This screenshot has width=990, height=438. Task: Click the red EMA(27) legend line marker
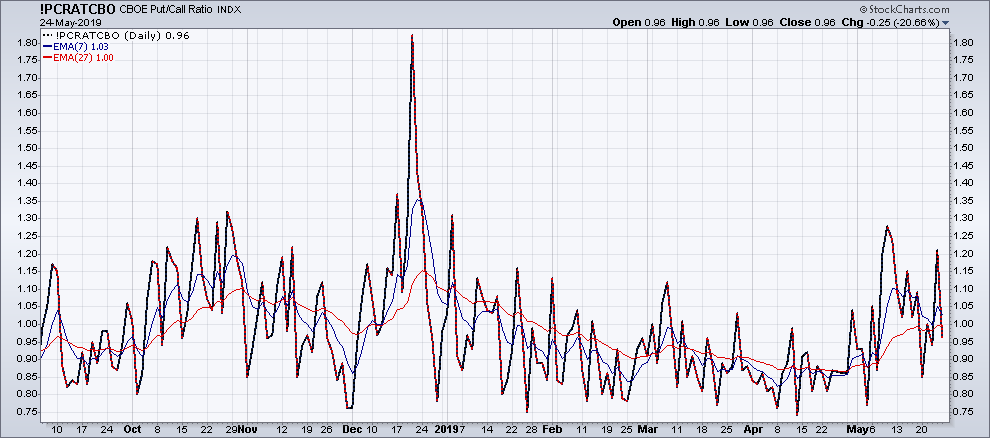coord(24,57)
